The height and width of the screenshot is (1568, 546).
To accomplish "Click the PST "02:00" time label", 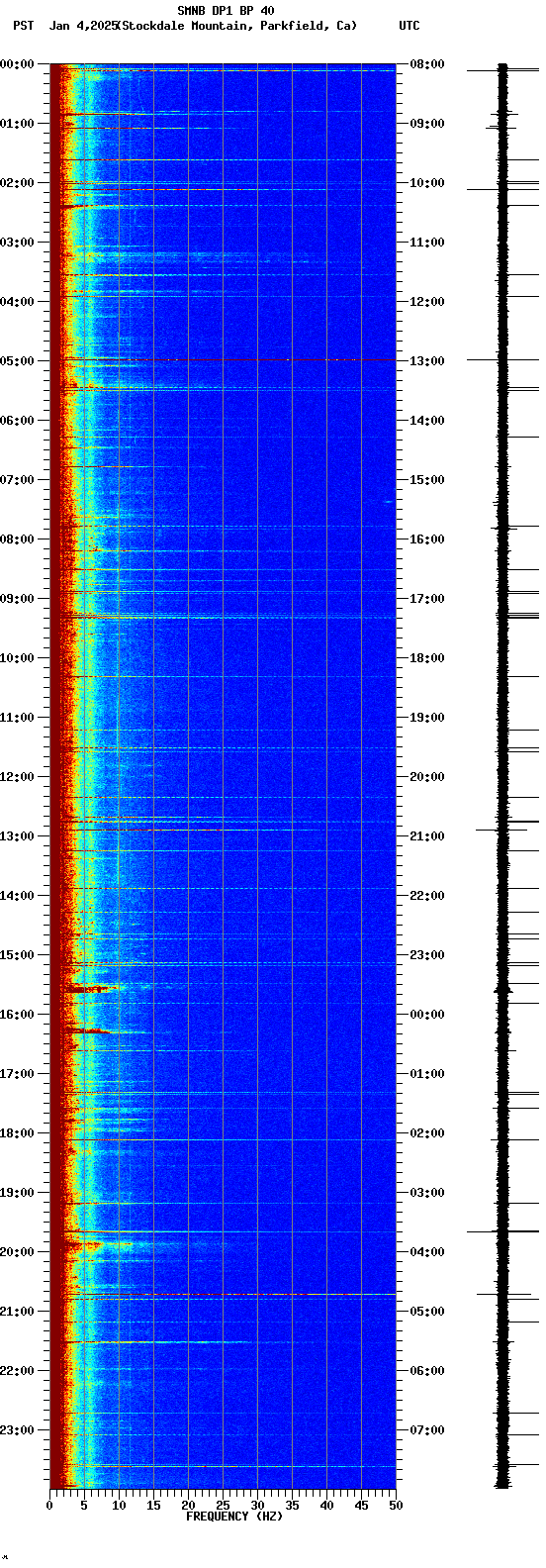I will coord(17,183).
